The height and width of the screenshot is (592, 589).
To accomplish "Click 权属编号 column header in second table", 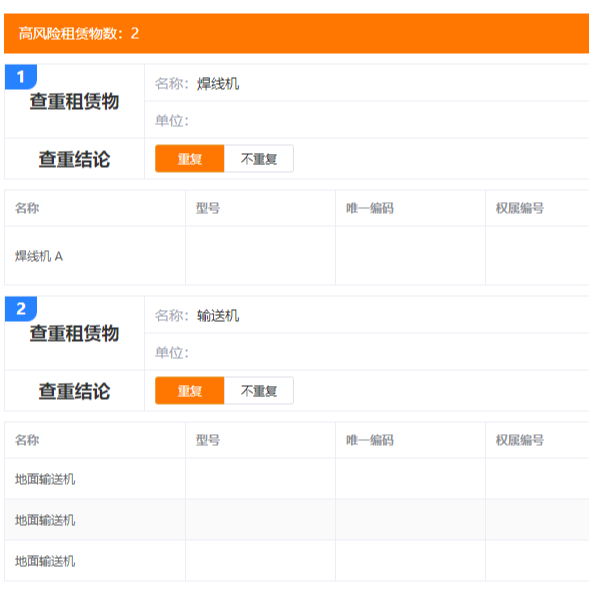I will 520,440.
